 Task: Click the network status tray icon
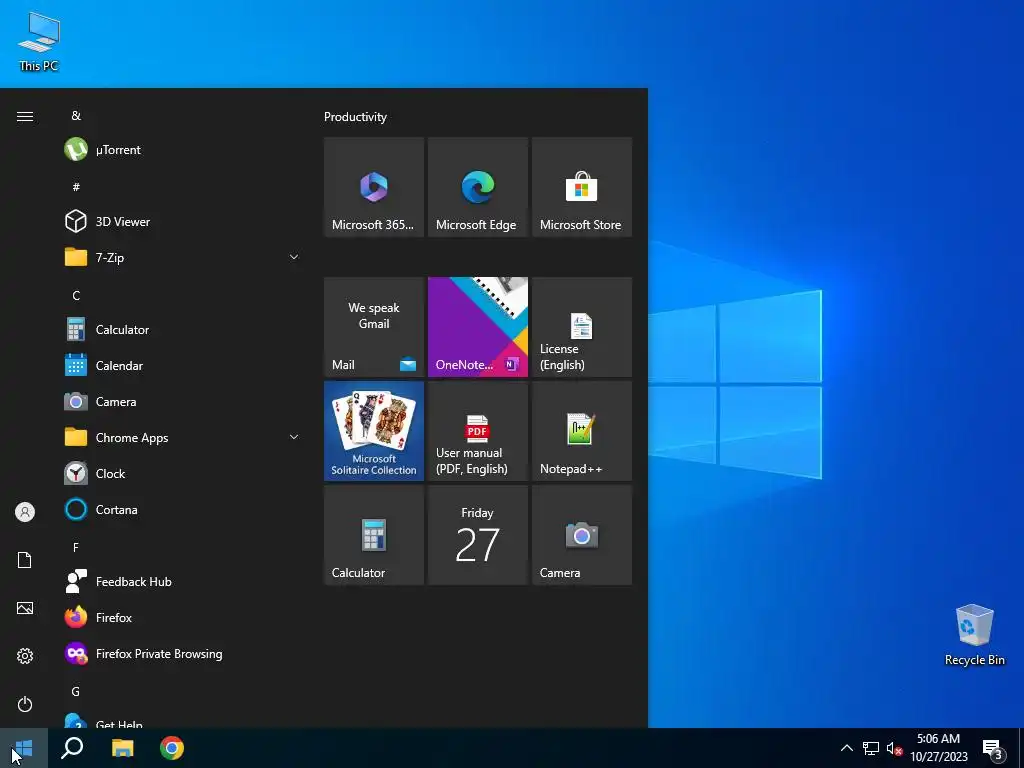(871, 748)
